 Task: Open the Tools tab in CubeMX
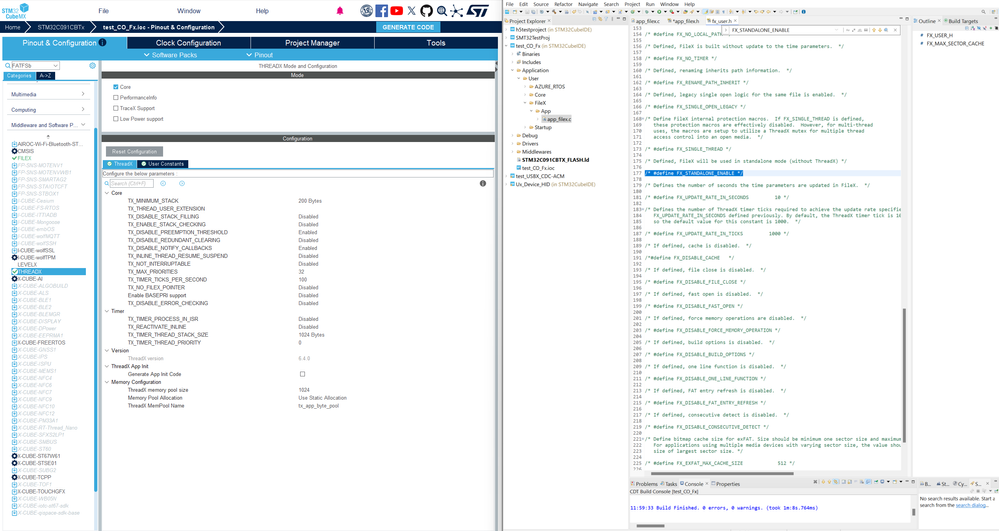pos(436,43)
